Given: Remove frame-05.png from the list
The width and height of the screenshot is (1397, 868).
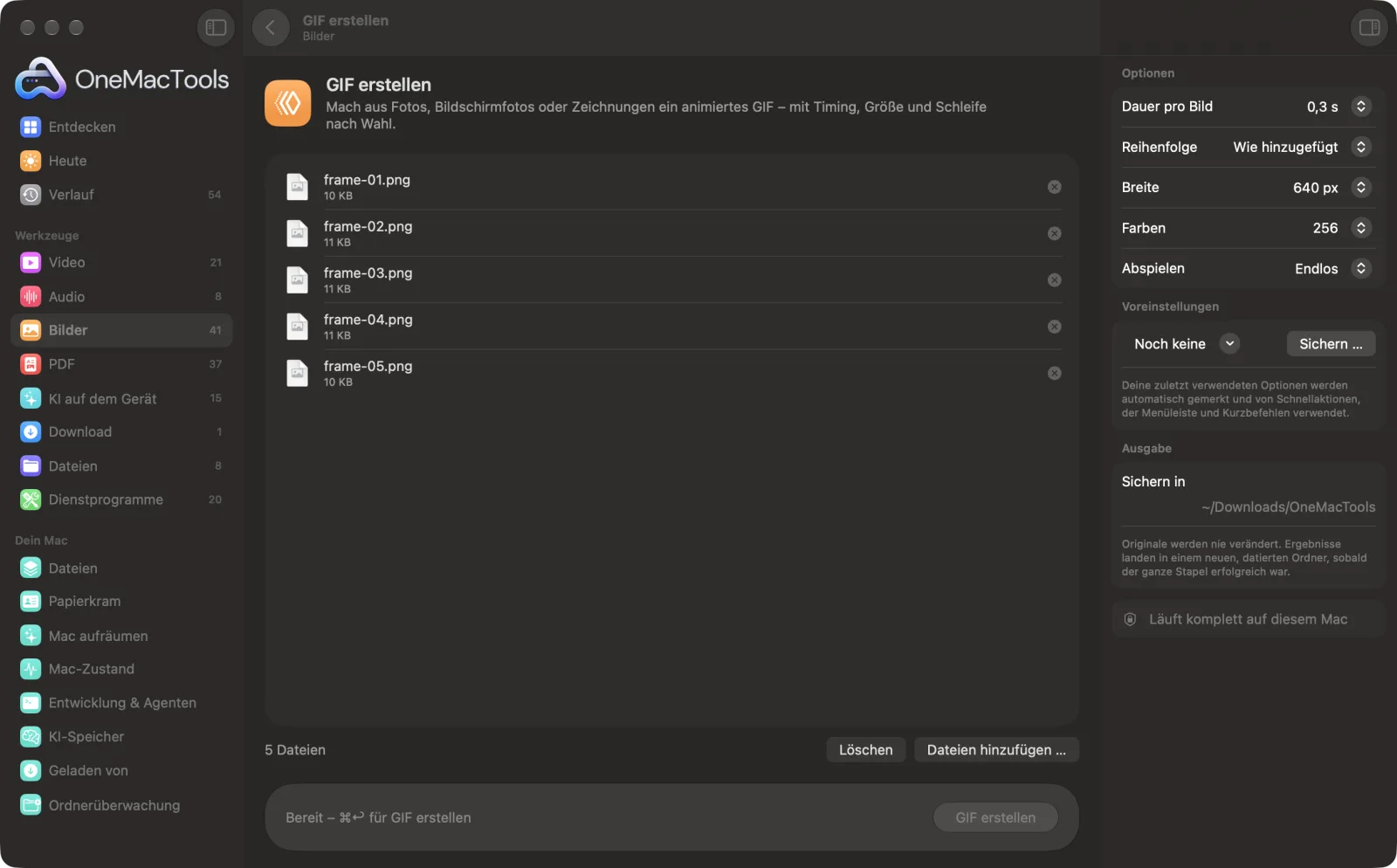Looking at the screenshot, I should pyautogui.click(x=1055, y=373).
